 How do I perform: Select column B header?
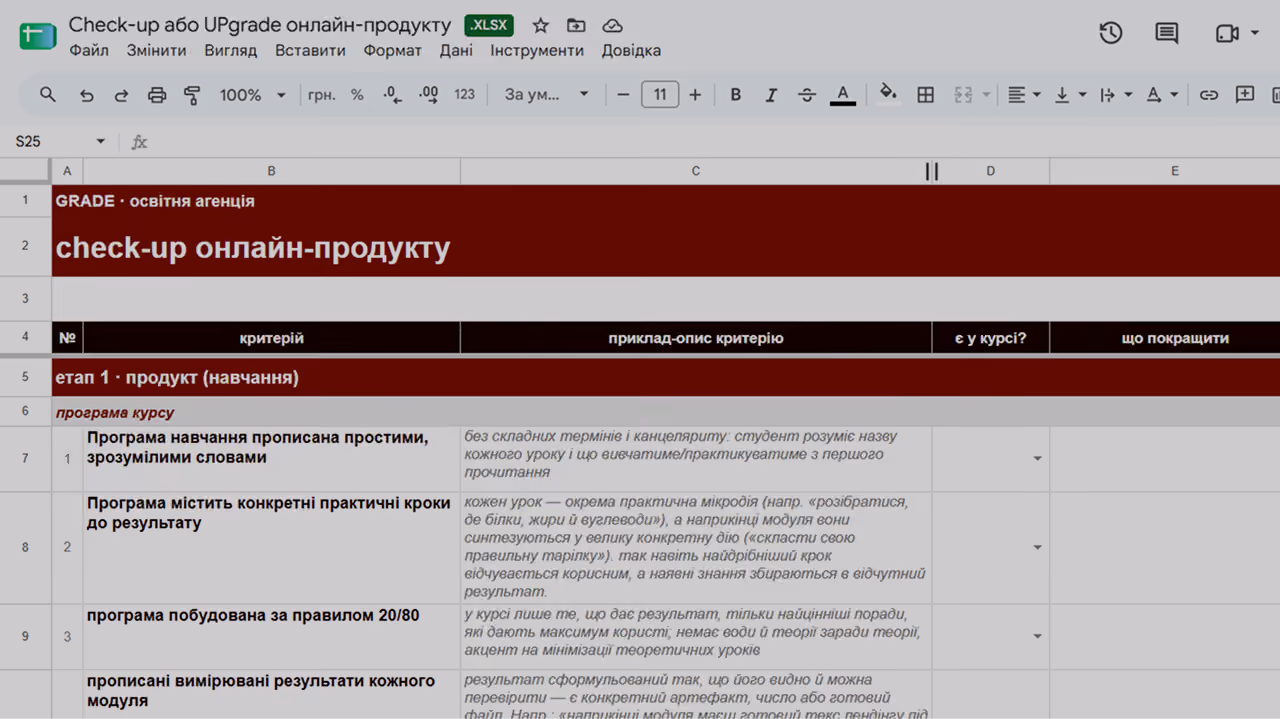pyautogui.click(x=271, y=171)
